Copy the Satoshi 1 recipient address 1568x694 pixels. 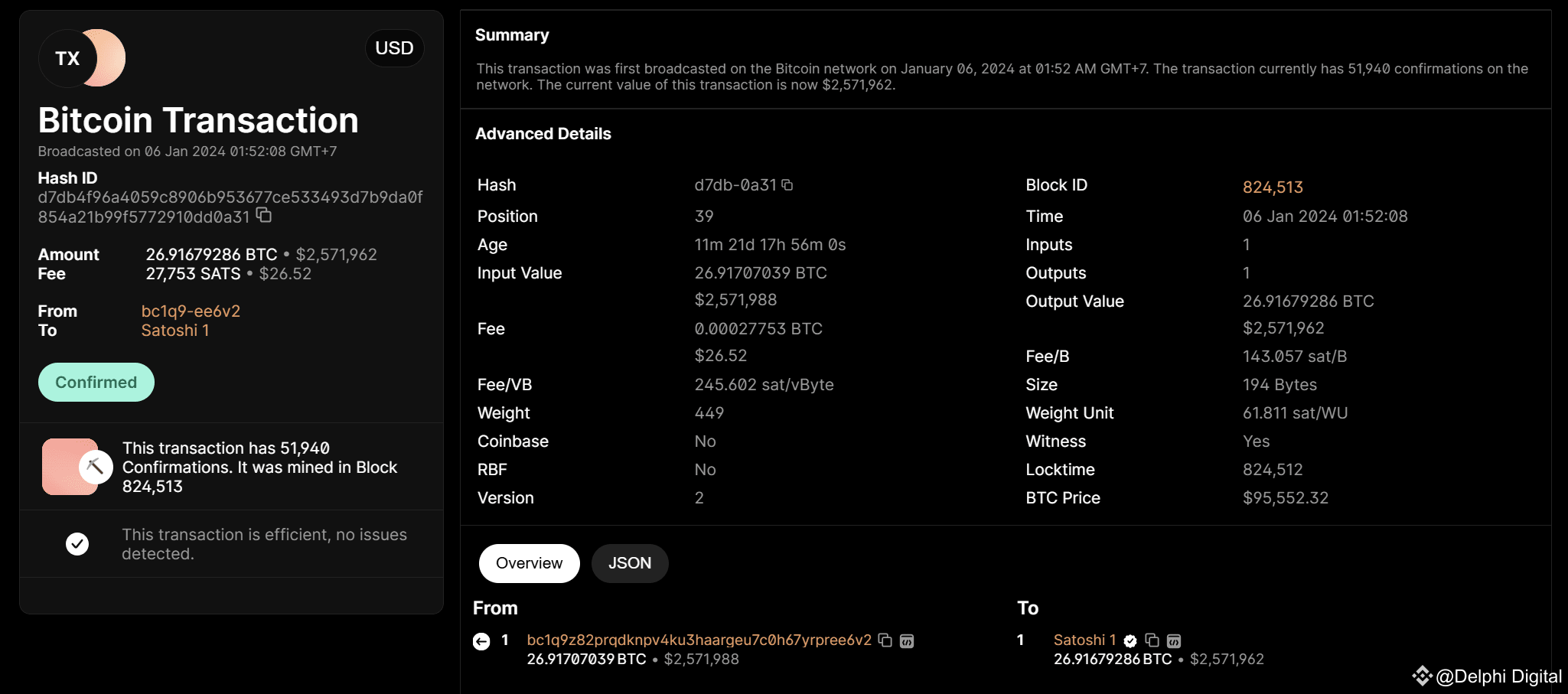coord(1152,640)
